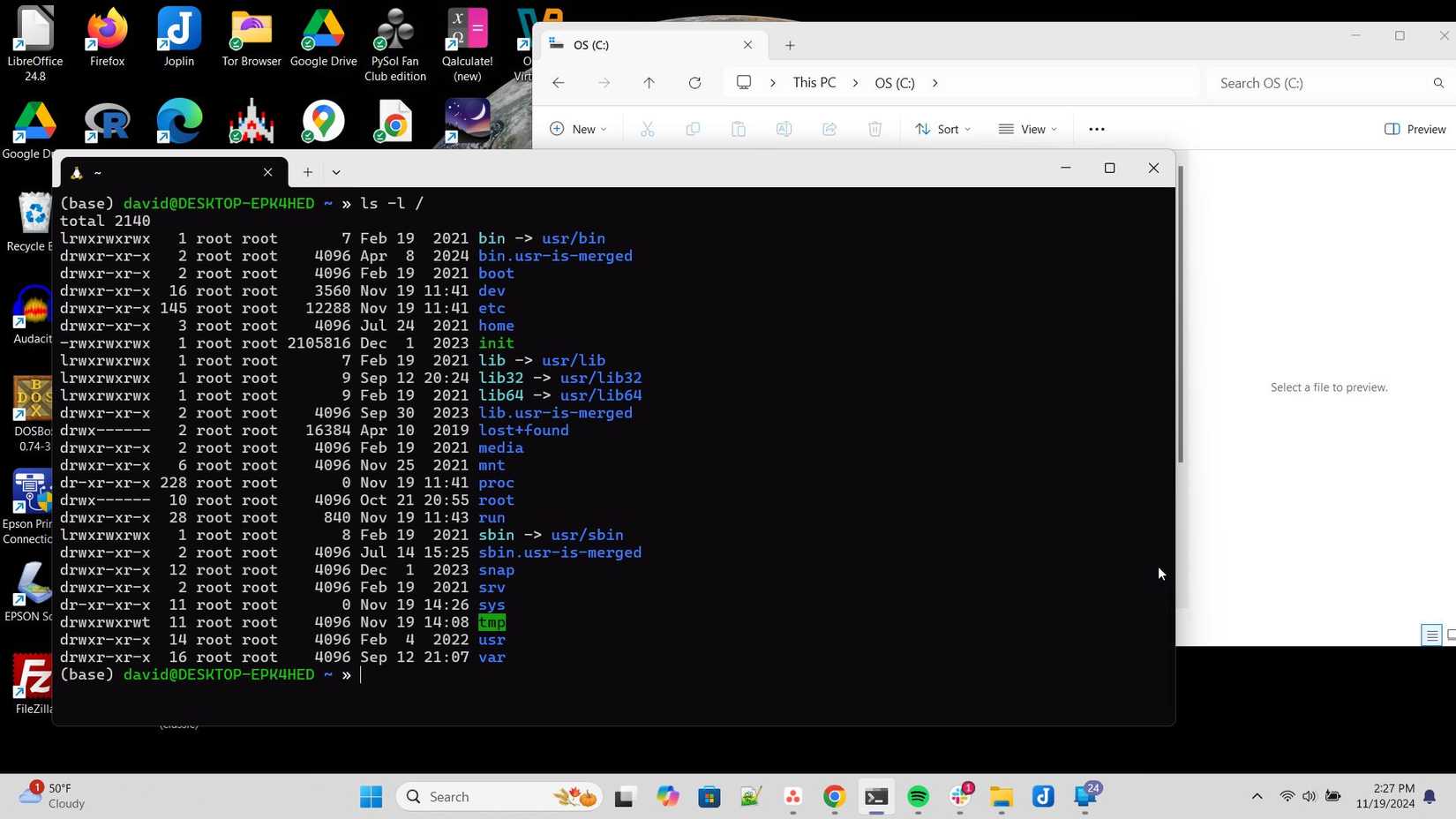Screen dimensions: 1456x819
Task: Toggle the Preview pane
Action: coord(1416,129)
